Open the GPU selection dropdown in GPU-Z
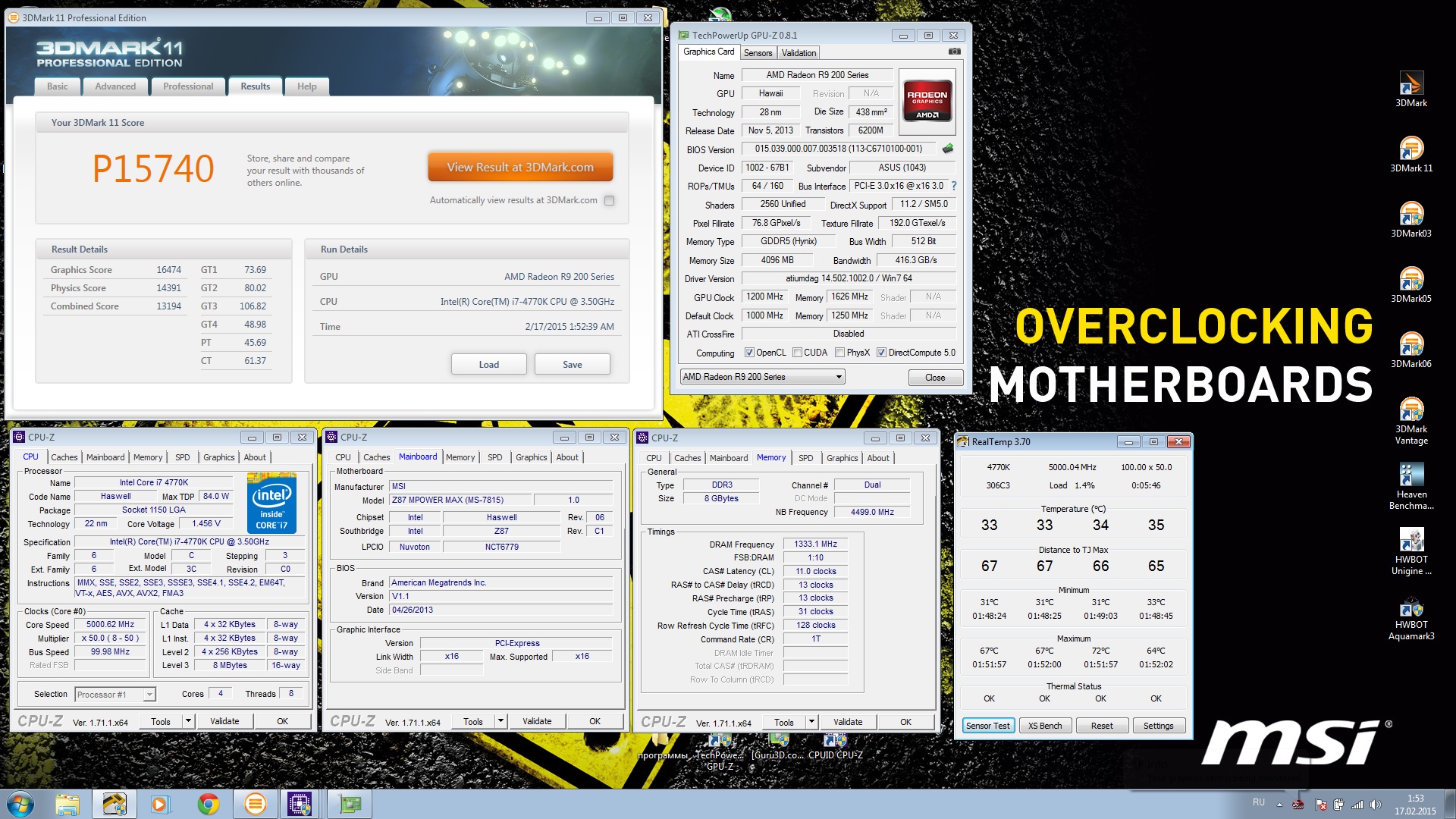 pos(762,377)
